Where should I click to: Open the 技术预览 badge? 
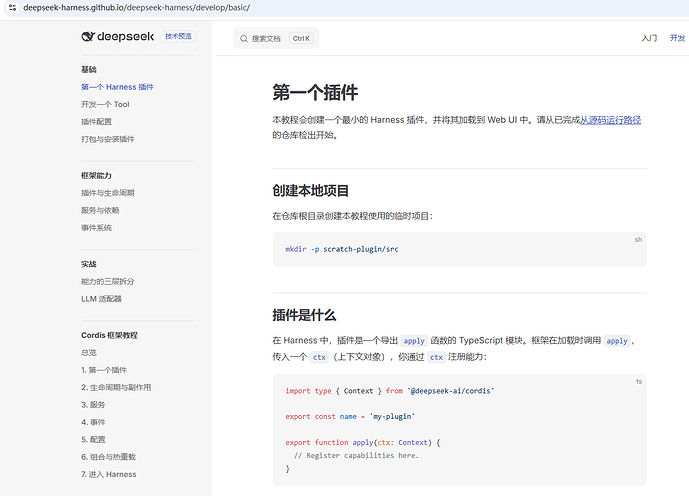click(x=178, y=36)
